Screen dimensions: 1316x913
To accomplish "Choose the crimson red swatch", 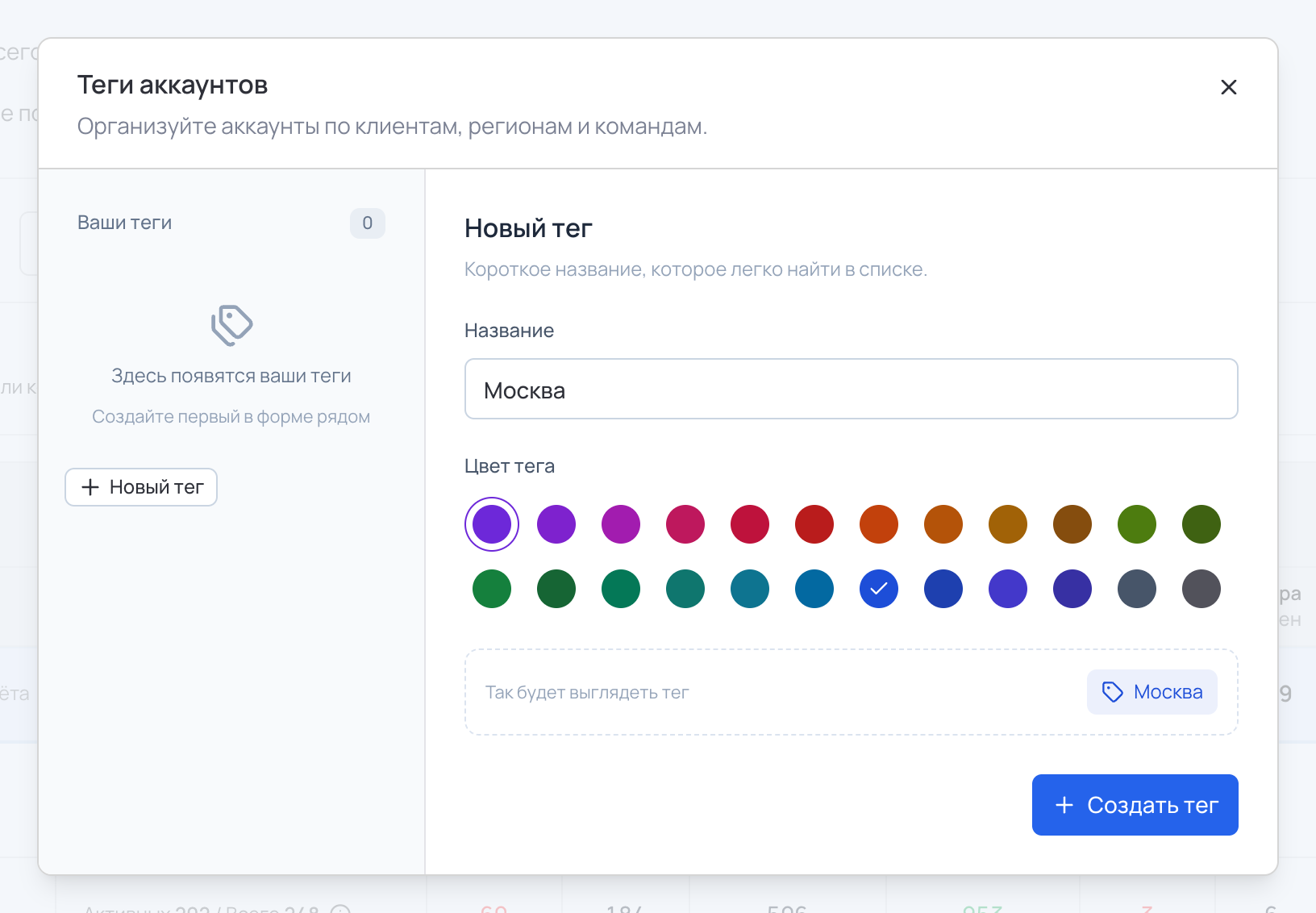I will [x=750, y=524].
